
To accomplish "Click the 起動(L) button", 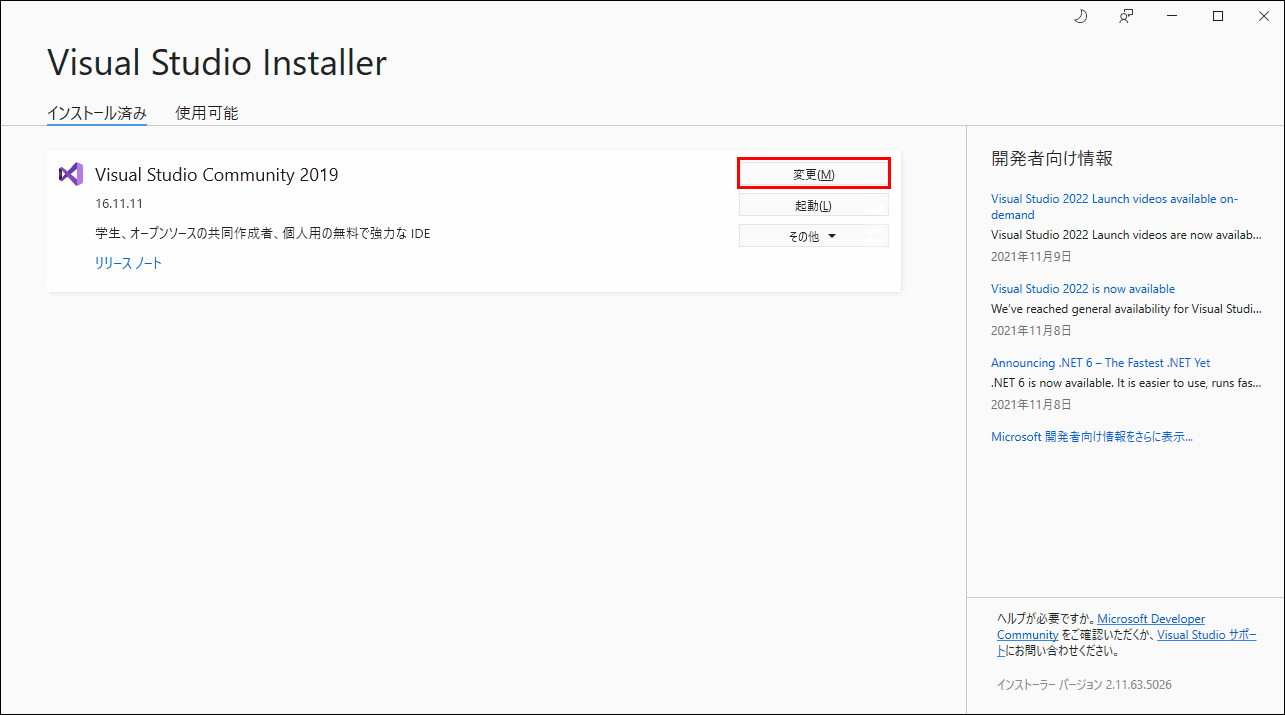I will coord(814,205).
